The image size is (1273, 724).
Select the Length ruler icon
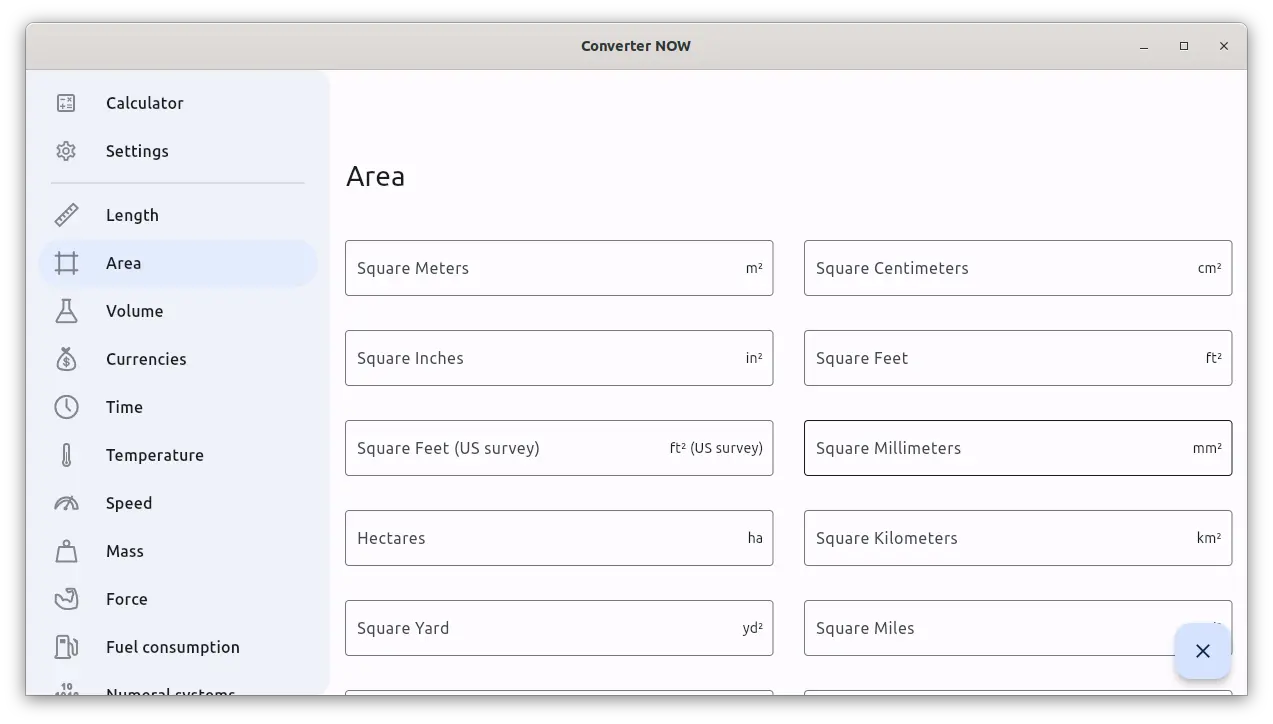66,215
